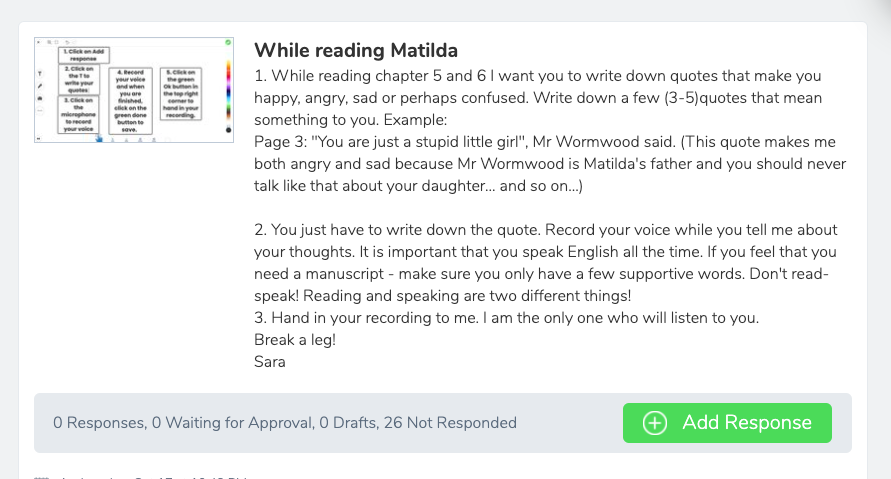
Task: Click the plus circle icon on Add Response
Action: tap(654, 423)
